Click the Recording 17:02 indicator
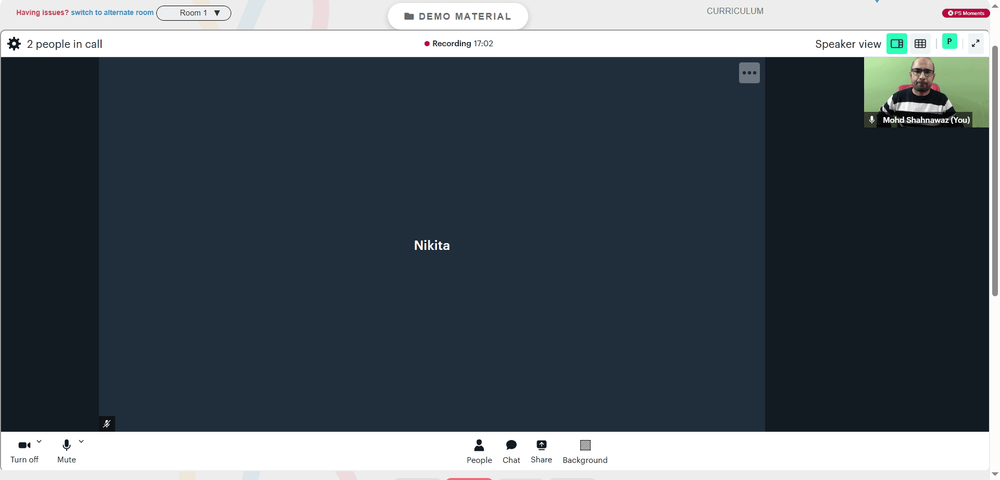 pyautogui.click(x=459, y=44)
